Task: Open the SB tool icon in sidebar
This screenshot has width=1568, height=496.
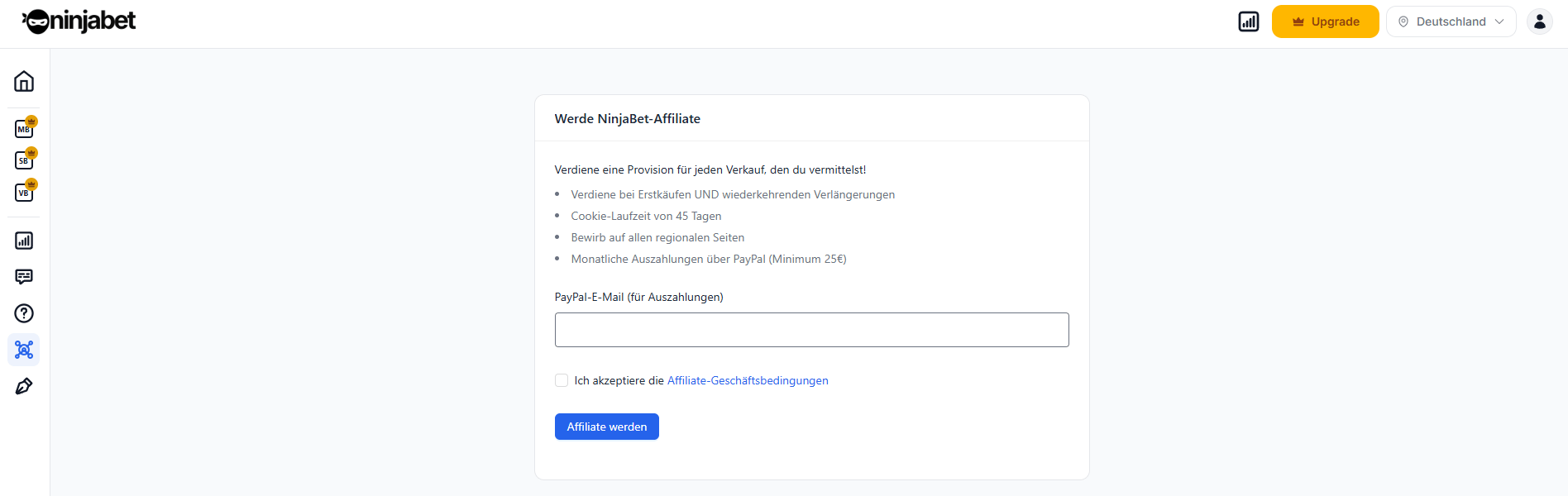Action: click(x=24, y=160)
